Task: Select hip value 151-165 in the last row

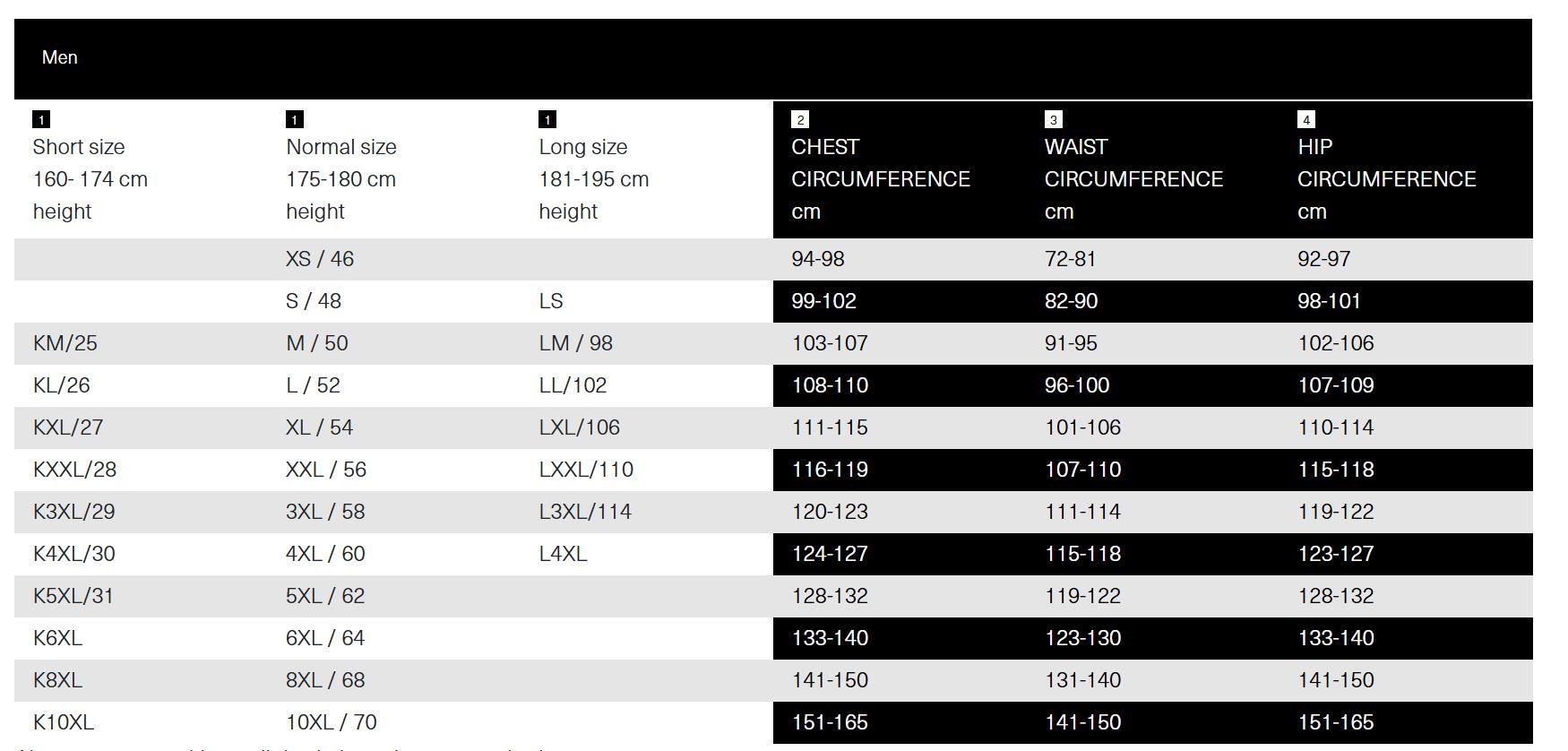Action: click(x=1335, y=722)
